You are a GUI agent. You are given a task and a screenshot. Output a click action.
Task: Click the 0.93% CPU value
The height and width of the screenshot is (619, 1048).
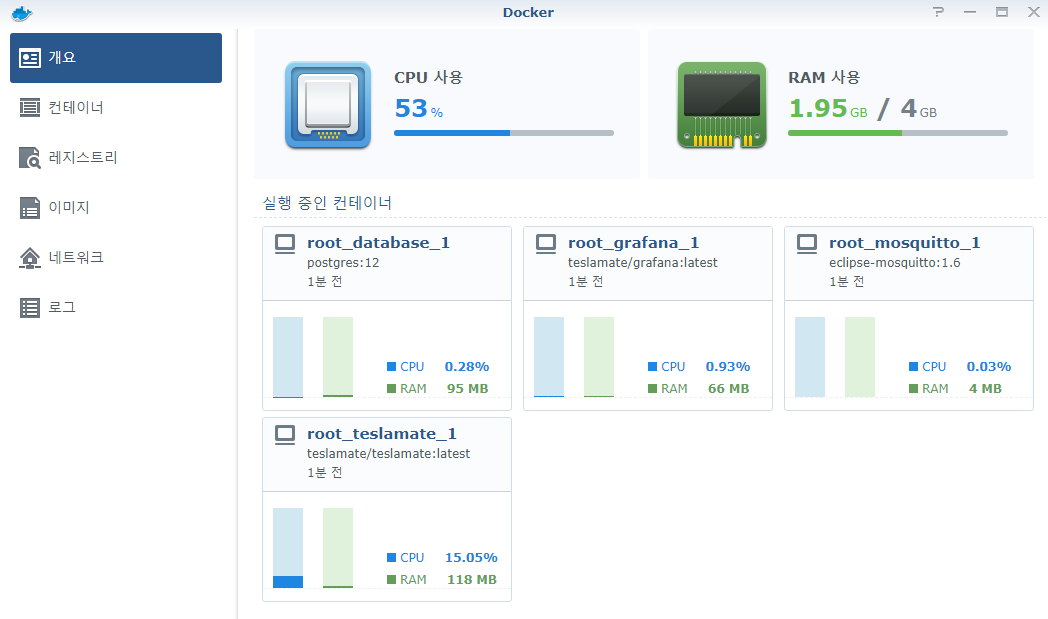tap(728, 366)
